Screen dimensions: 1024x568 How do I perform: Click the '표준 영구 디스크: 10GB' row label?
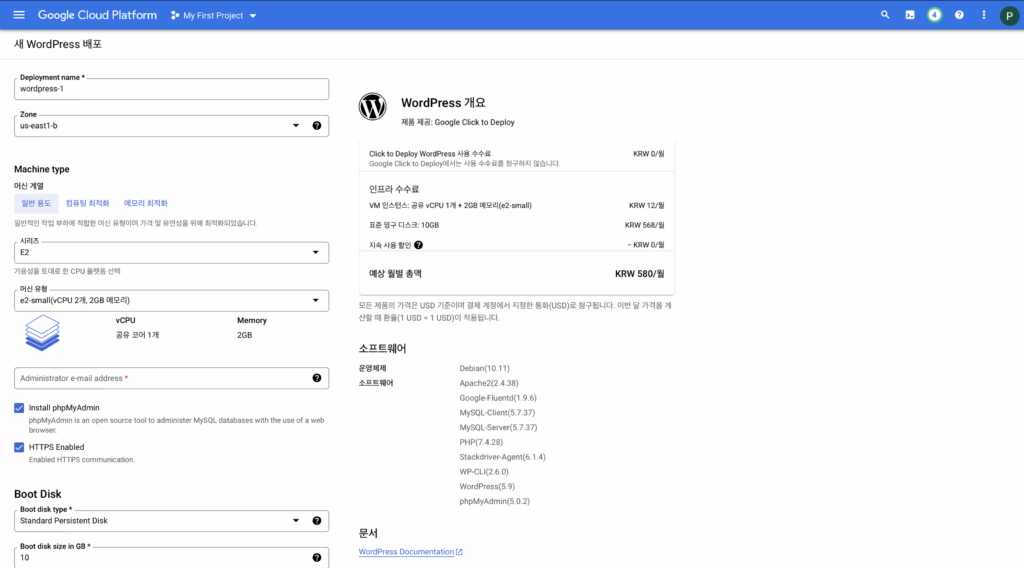(x=404, y=225)
